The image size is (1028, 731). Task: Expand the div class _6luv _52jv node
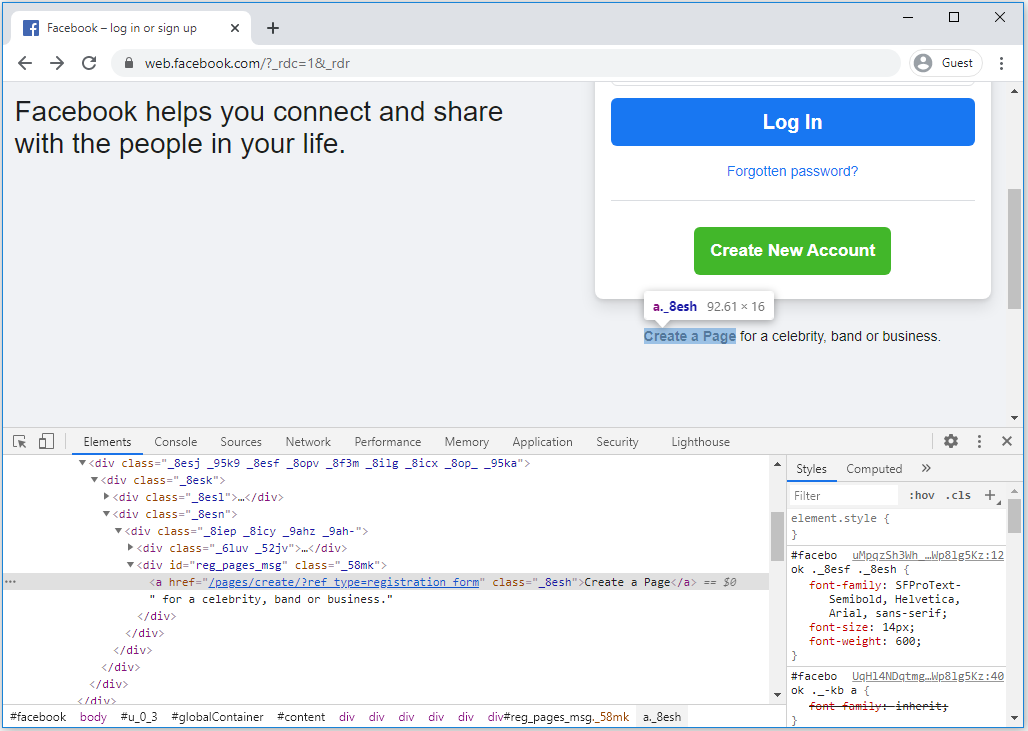coord(130,547)
